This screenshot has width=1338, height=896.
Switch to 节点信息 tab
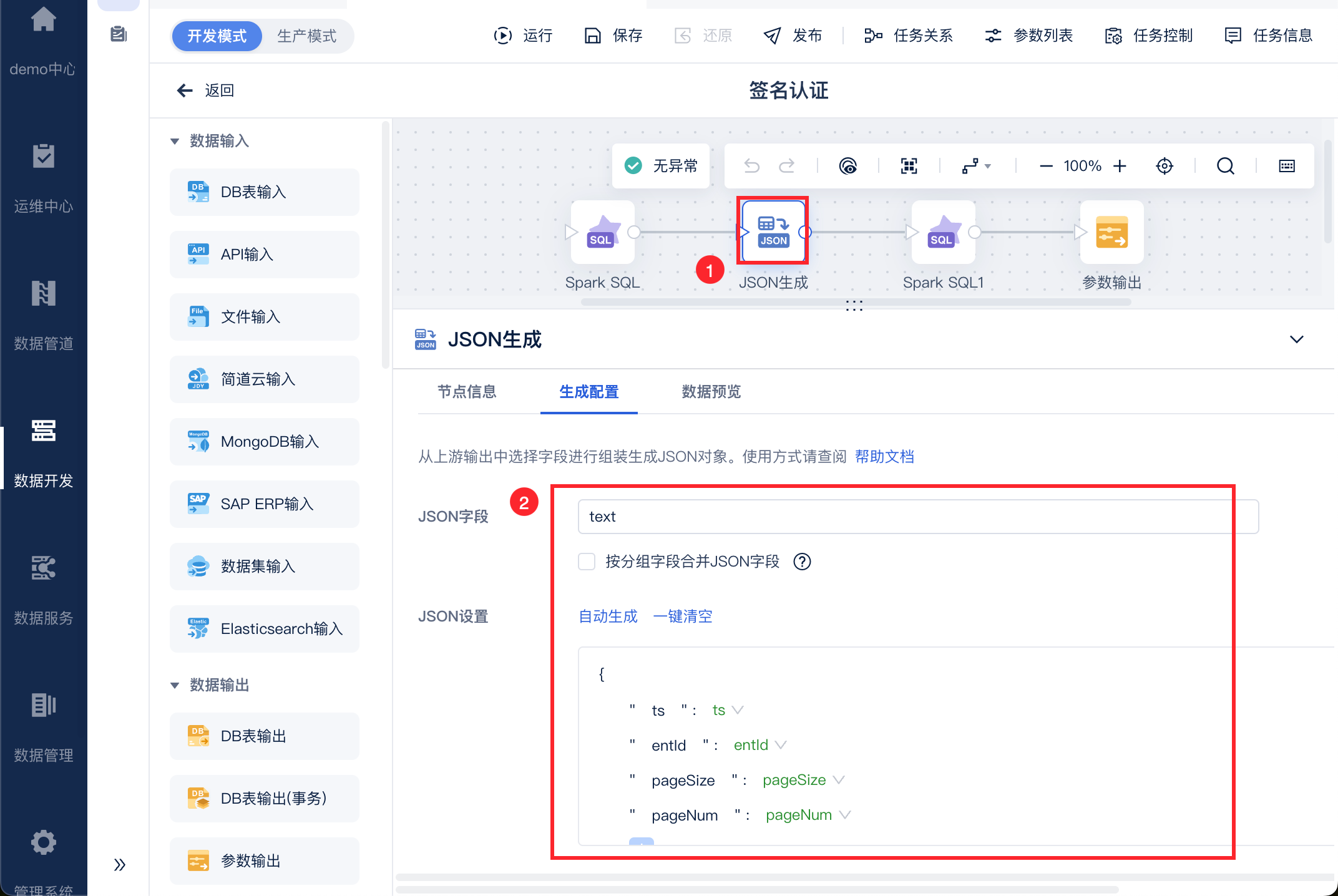[466, 392]
